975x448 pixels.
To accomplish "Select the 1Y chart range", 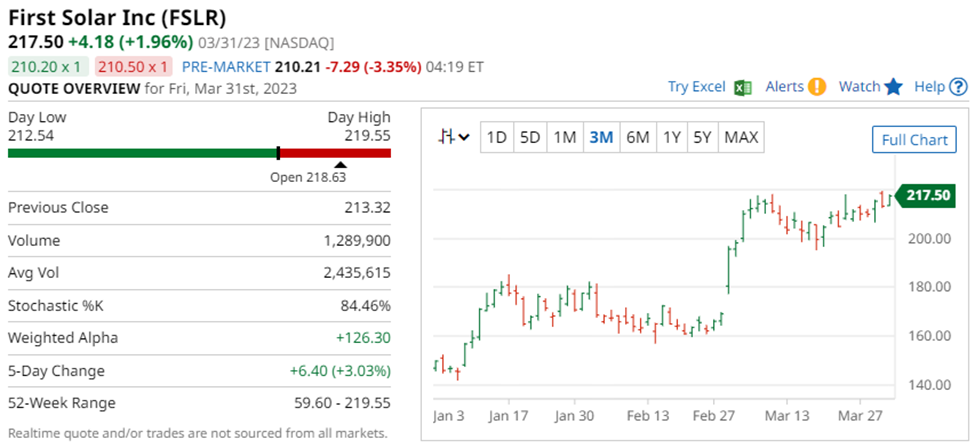I will point(671,137).
